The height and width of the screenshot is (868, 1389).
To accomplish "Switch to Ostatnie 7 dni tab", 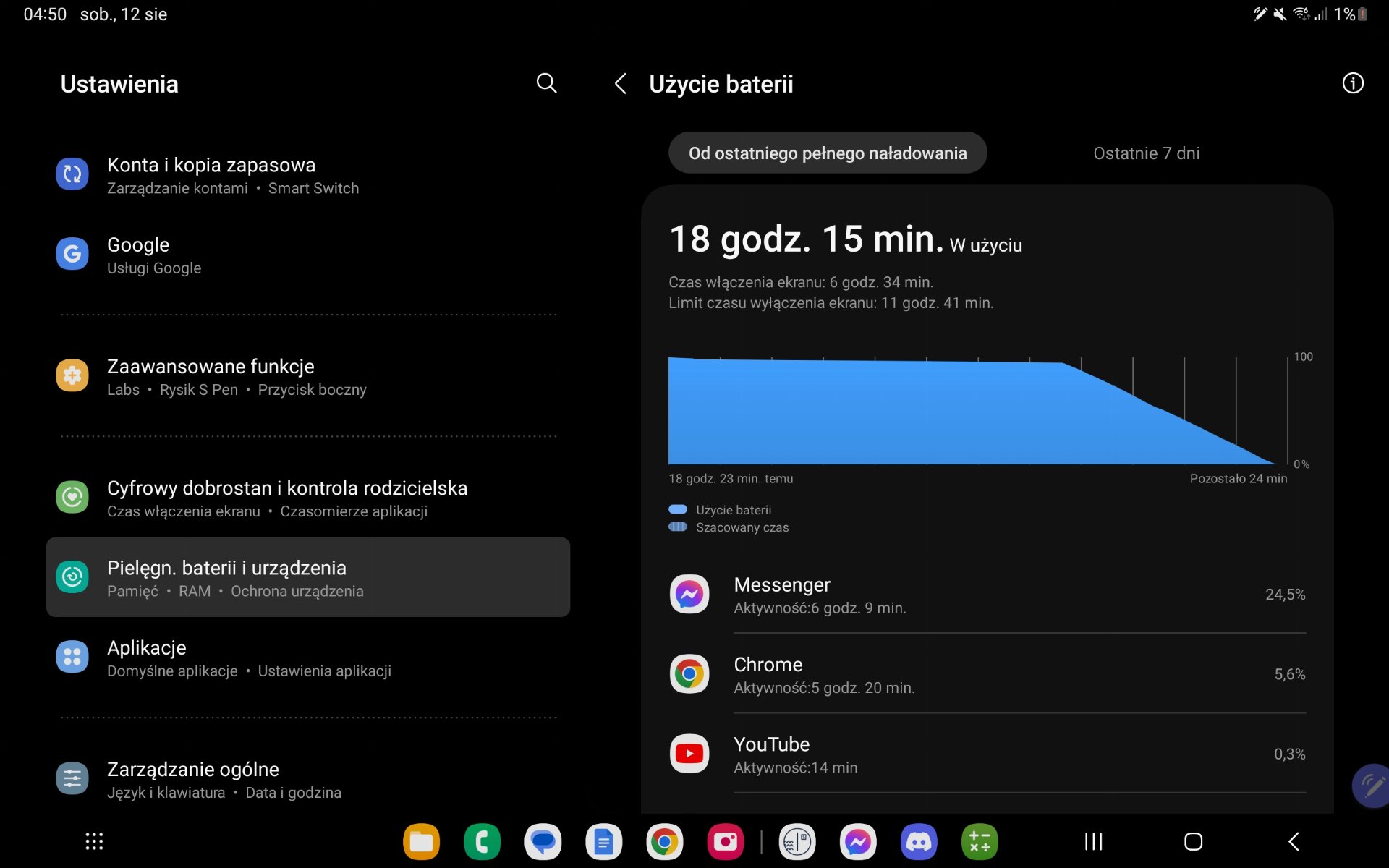I will click(1146, 153).
